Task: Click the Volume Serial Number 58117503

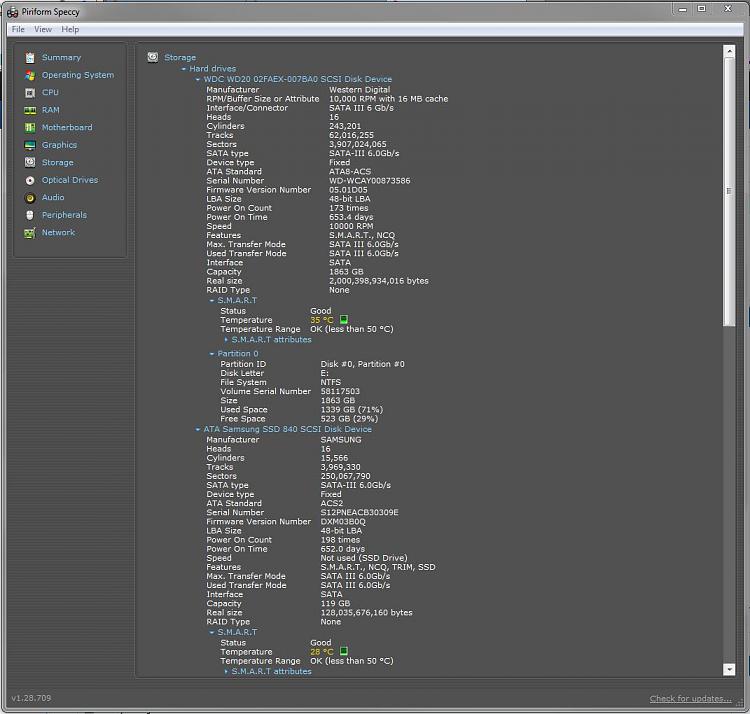Action: (340, 391)
